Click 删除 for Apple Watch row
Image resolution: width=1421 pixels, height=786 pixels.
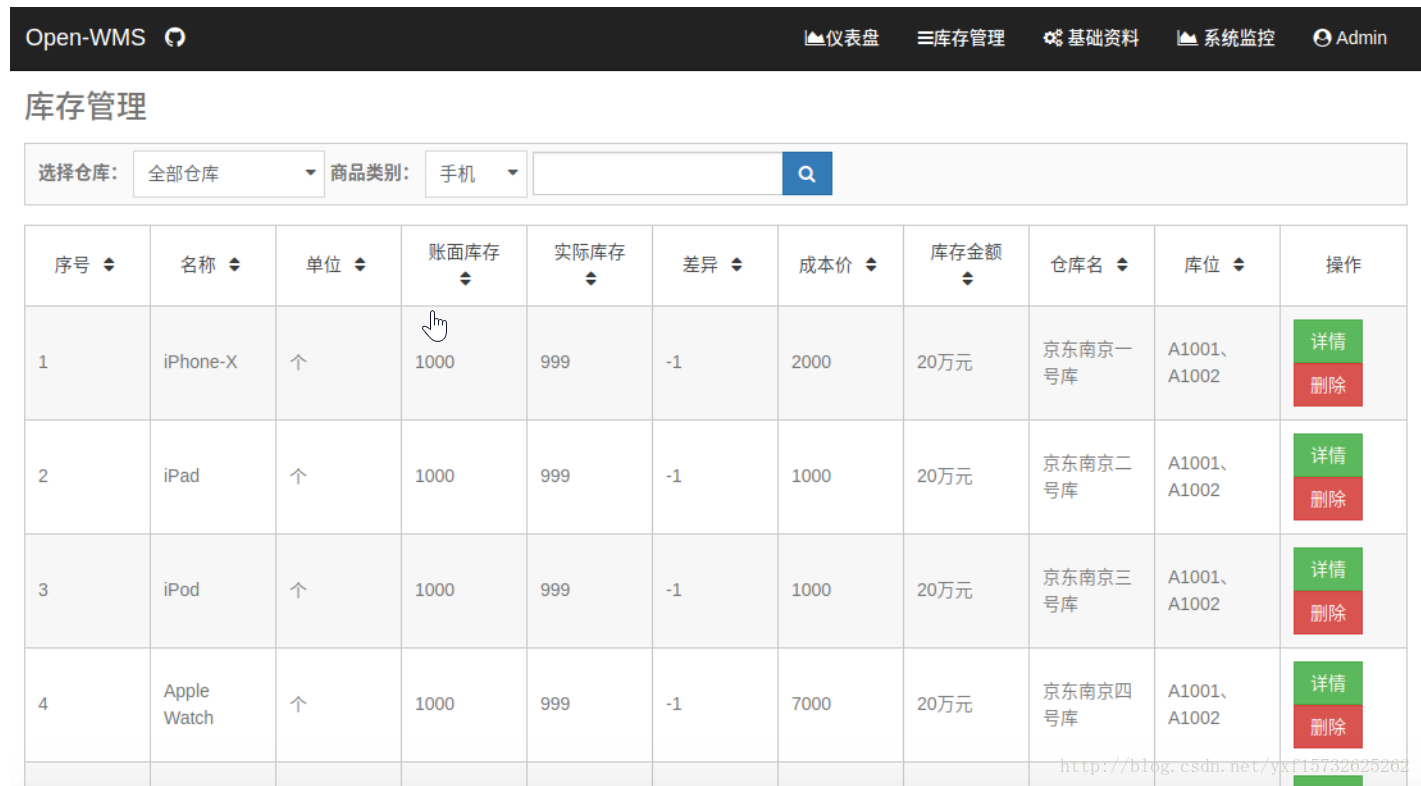(1328, 727)
